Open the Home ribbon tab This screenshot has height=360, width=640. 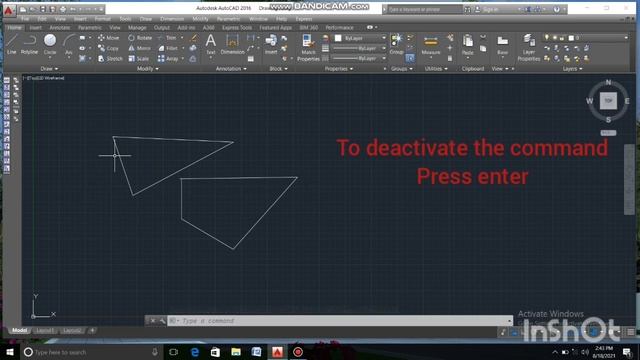(x=14, y=27)
